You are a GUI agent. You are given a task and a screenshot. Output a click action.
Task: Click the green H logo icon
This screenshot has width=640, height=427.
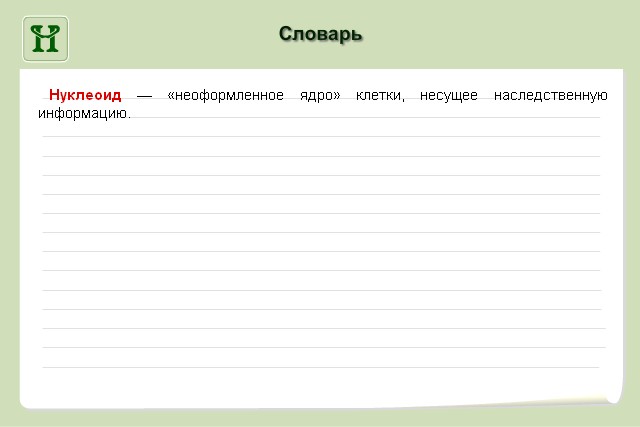click(46, 38)
